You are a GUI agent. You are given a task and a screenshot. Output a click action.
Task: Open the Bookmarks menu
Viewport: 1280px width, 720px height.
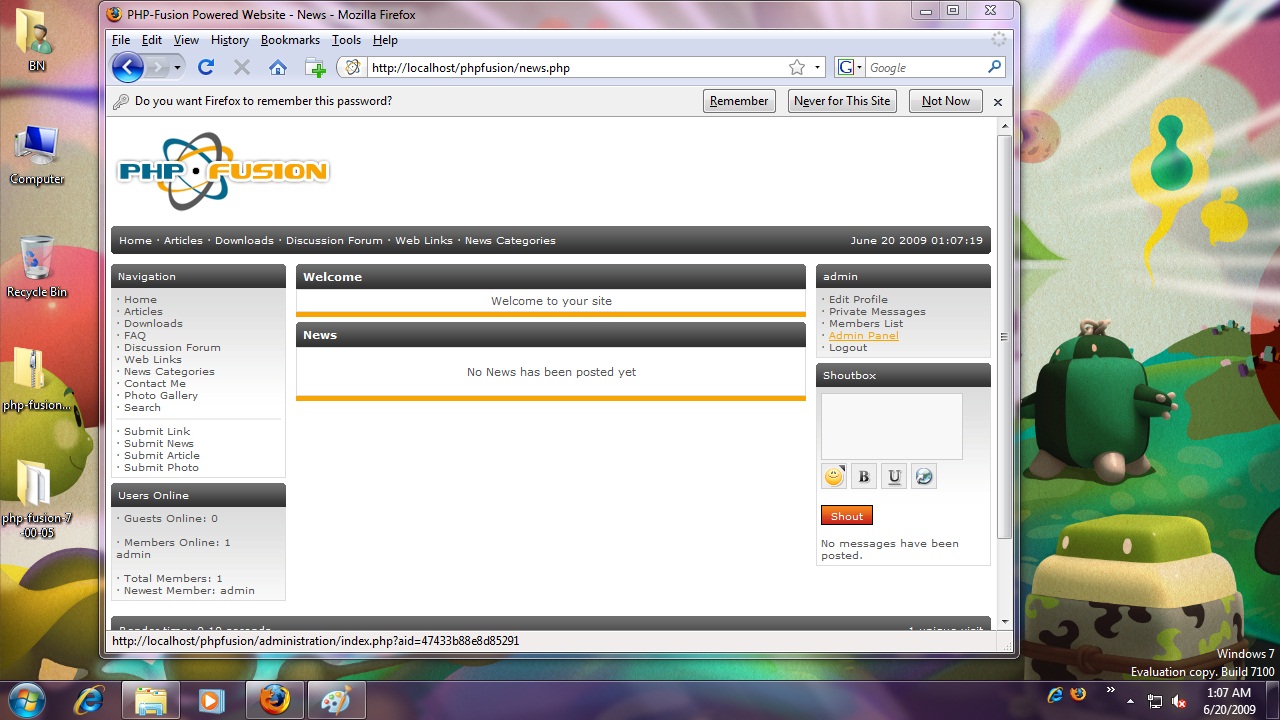click(290, 40)
